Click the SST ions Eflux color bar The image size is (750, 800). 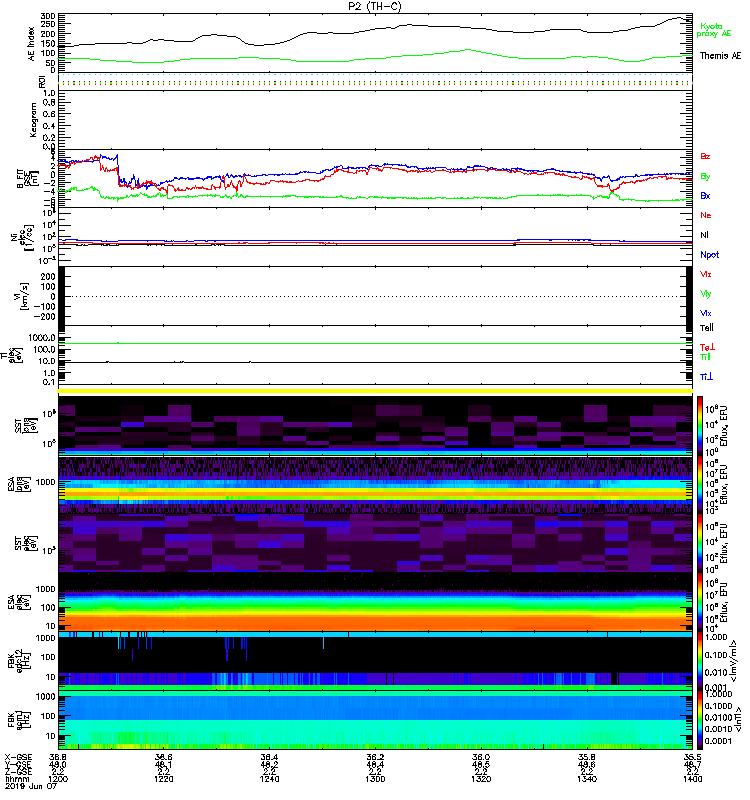[700, 425]
